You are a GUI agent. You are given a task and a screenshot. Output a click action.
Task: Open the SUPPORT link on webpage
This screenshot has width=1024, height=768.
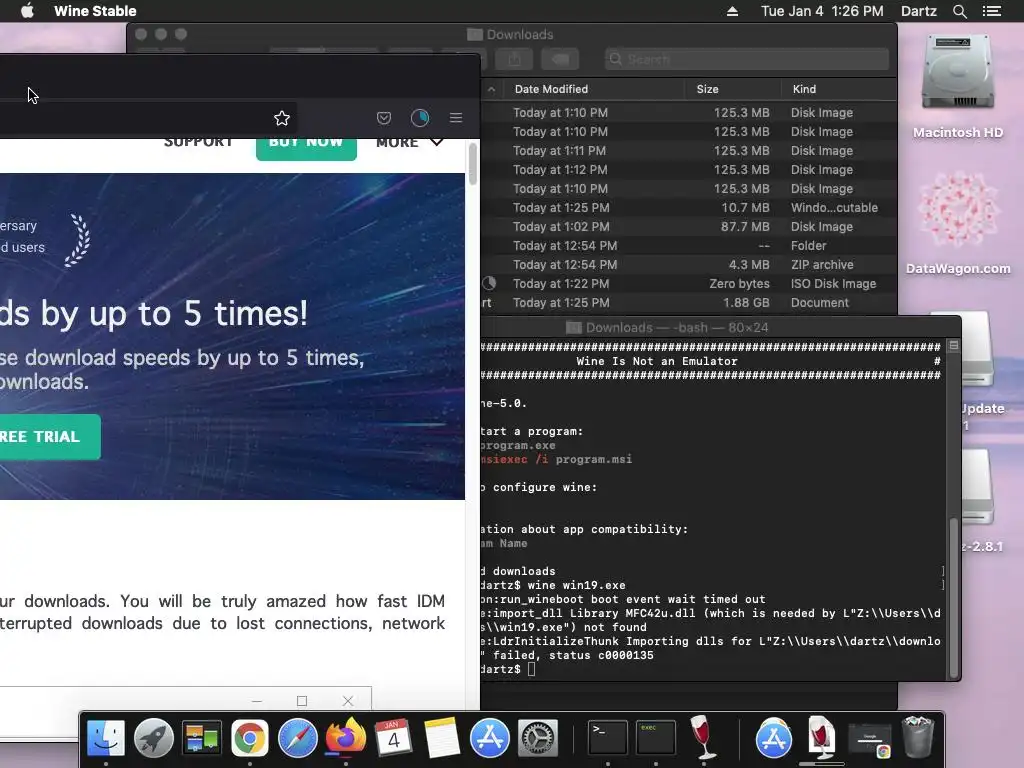coord(199,143)
